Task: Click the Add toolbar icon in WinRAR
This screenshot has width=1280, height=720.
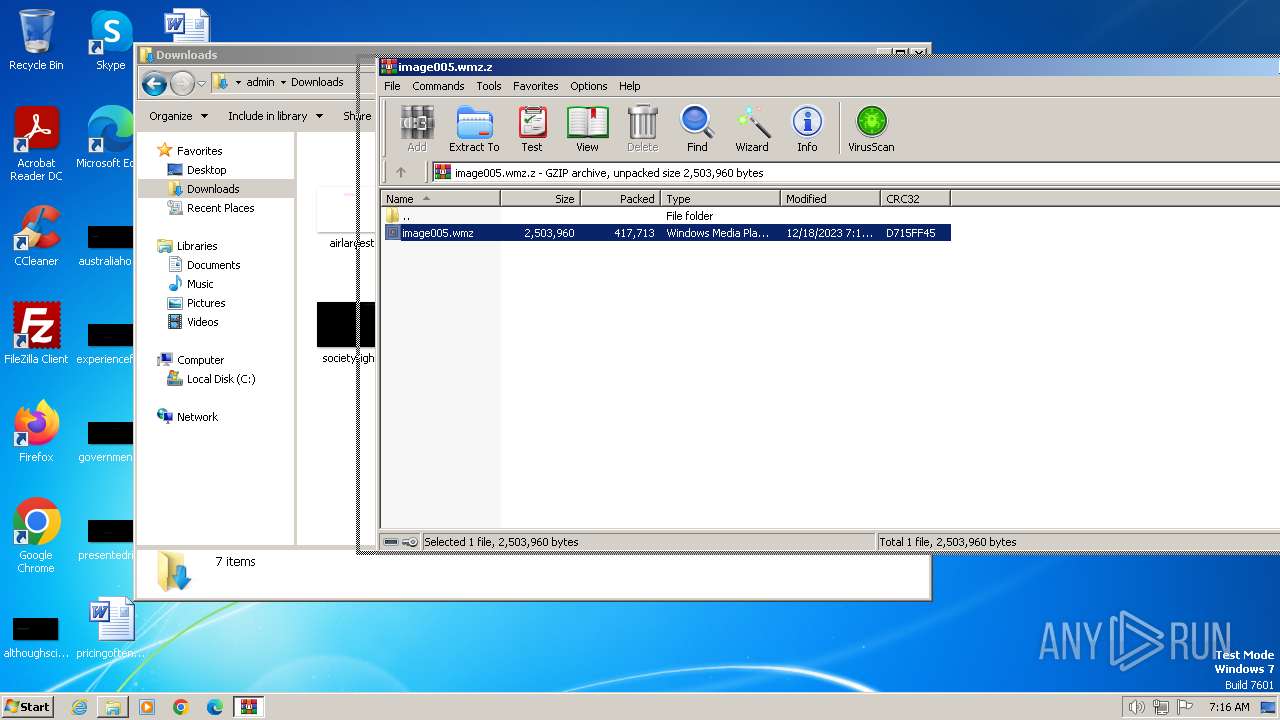Action: 416,129
